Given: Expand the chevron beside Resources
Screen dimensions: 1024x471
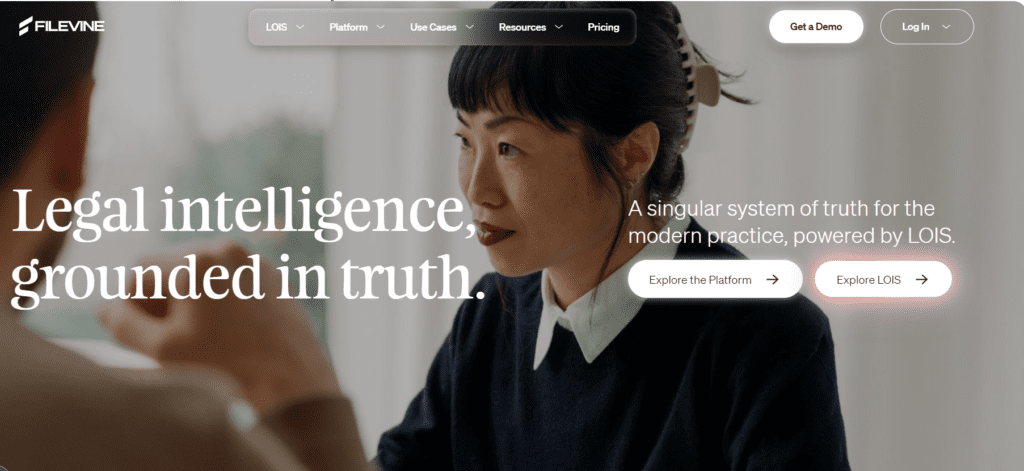Looking at the screenshot, I should (x=558, y=27).
